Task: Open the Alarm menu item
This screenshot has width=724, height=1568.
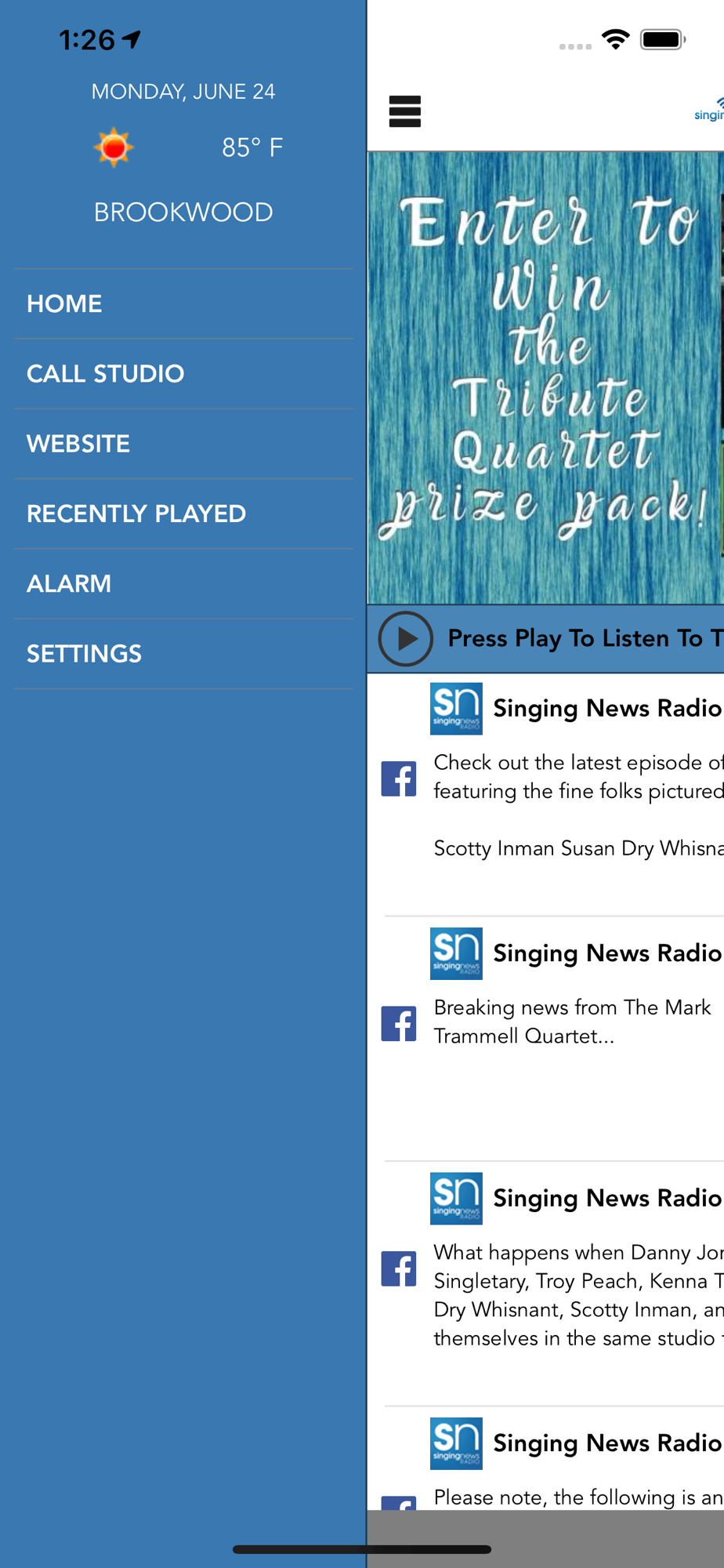Action: (183, 583)
